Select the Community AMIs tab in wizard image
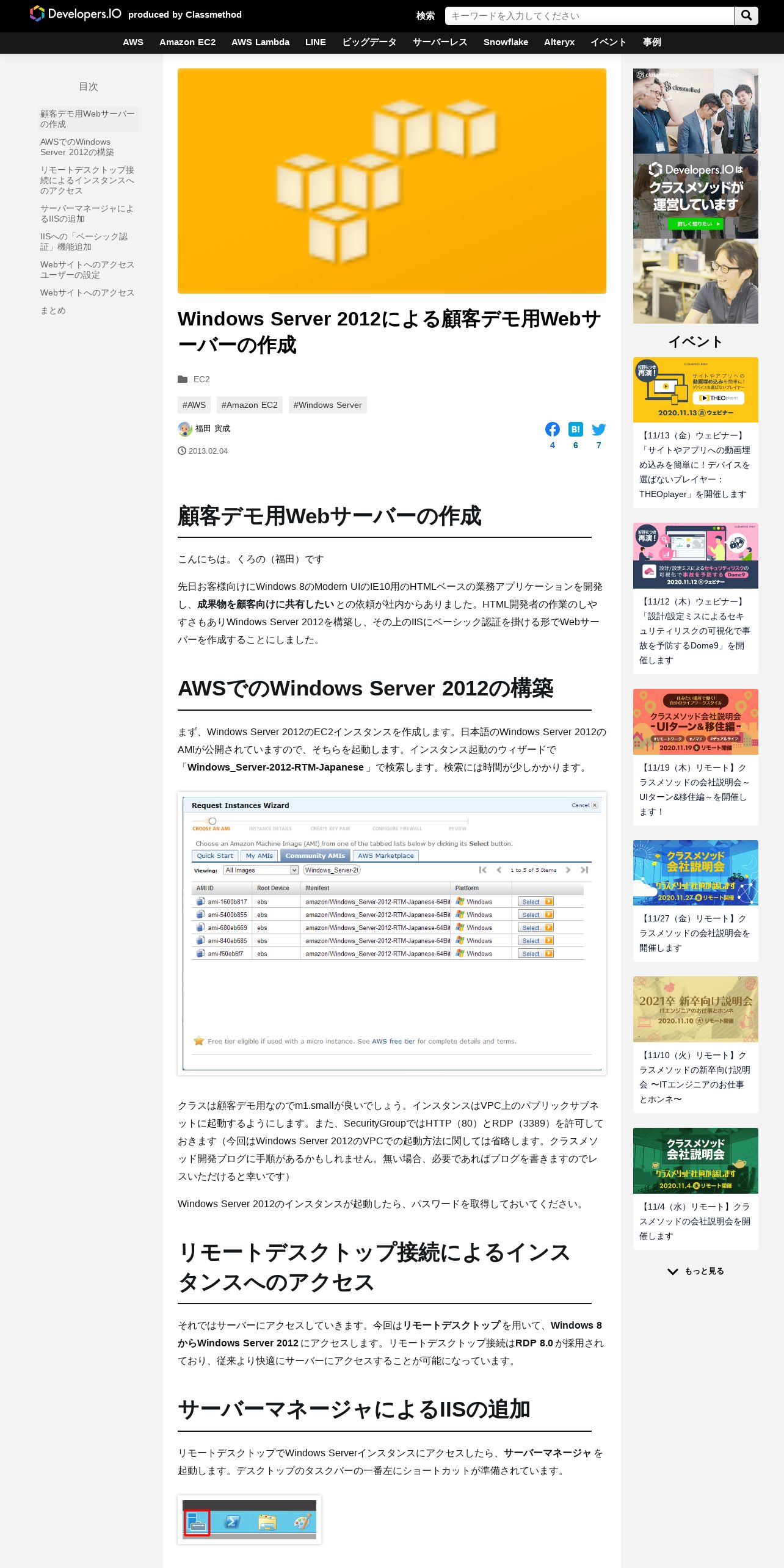 (x=315, y=855)
